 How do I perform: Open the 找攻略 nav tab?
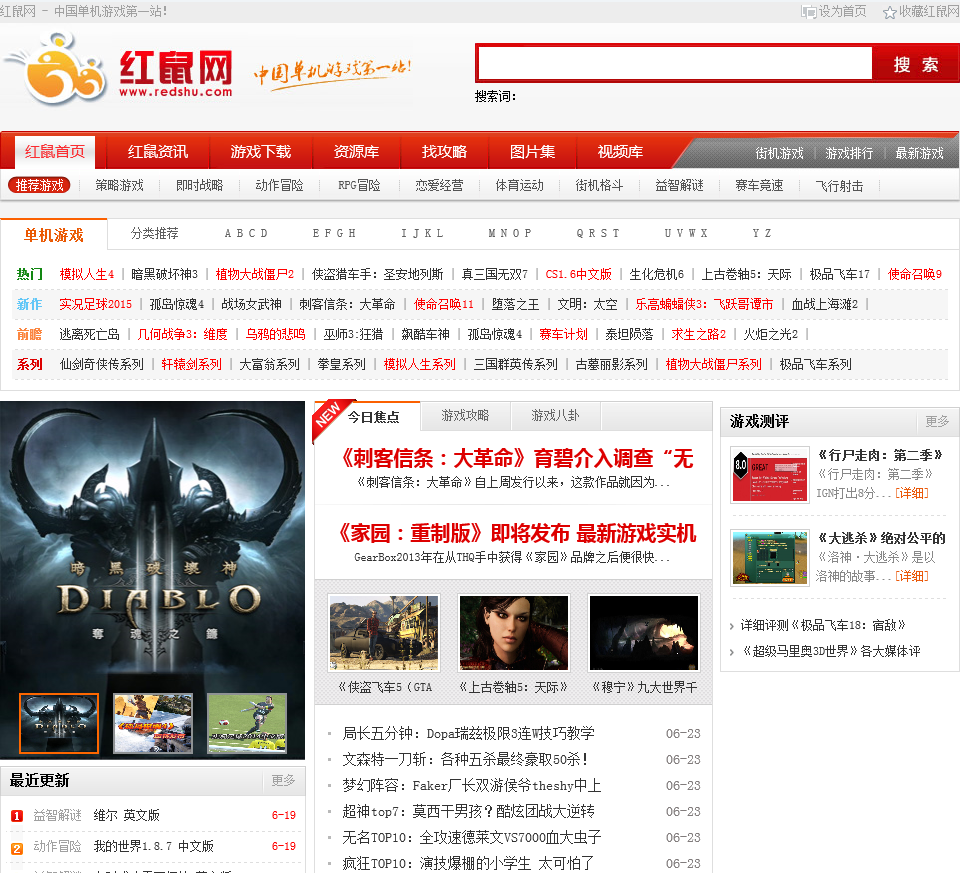(x=444, y=152)
